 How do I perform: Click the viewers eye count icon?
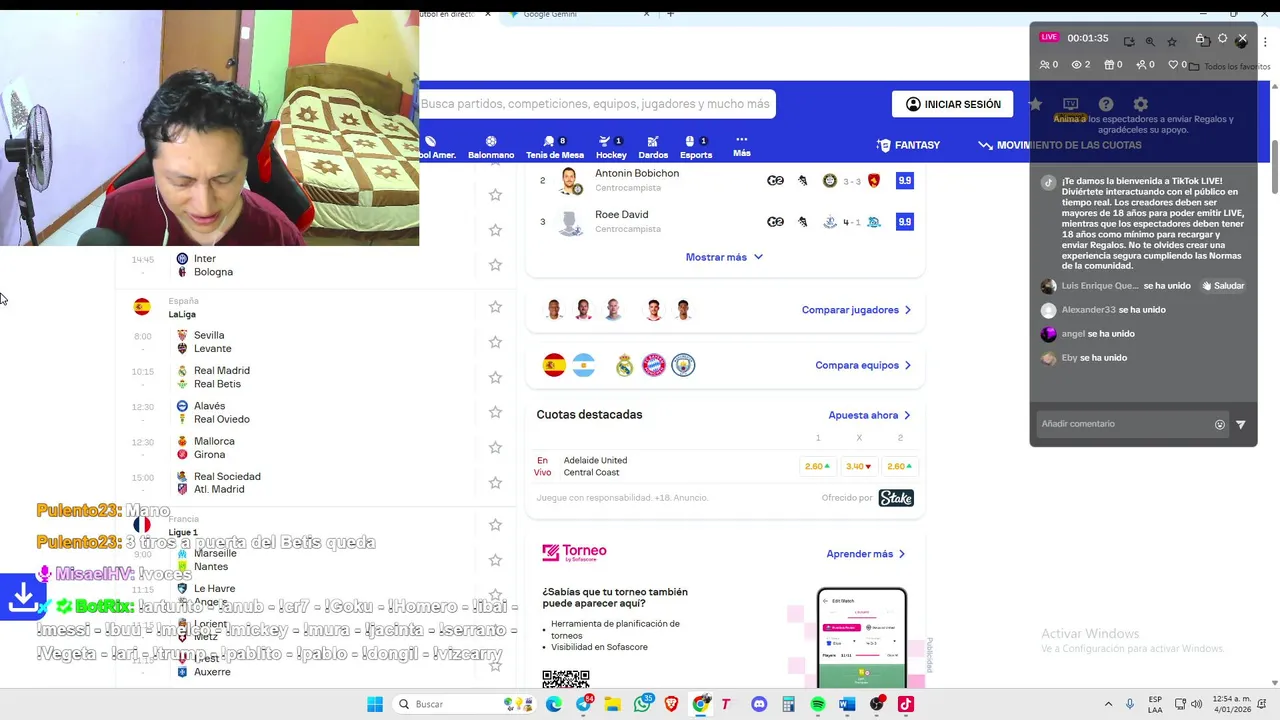click(x=1081, y=65)
